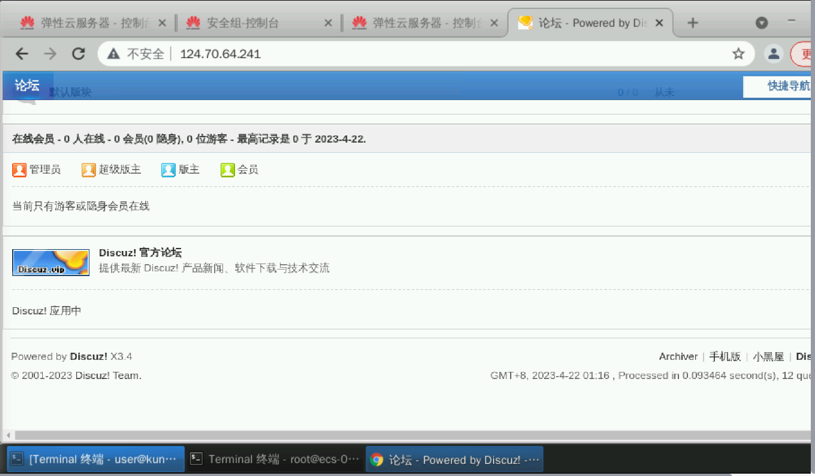Expand the Chrome tab search dropdown
The image size is (815, 476).
point(761,23)
